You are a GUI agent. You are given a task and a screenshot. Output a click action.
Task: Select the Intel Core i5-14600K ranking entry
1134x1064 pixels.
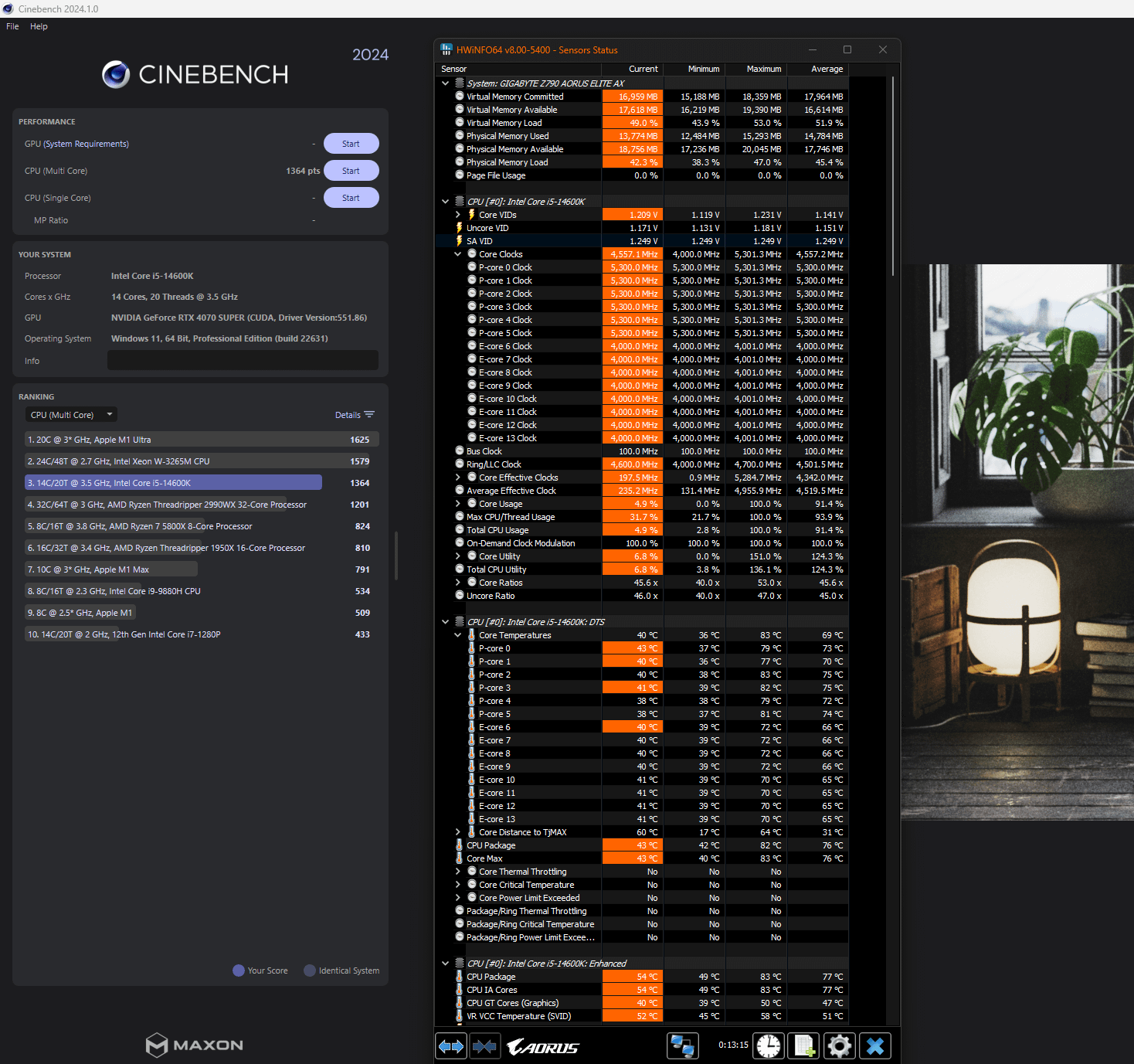[201, 483]
